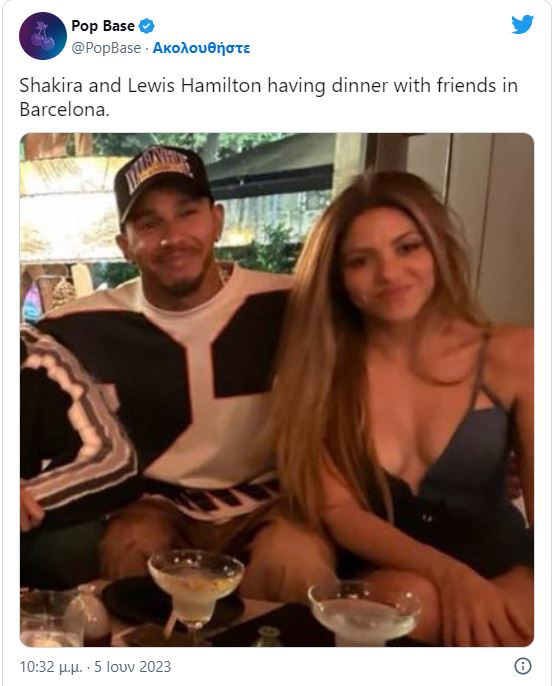The width and height of the screenshot is (552, 686).
Task: Open the attached dinner photo
Action: coord(276,389)
